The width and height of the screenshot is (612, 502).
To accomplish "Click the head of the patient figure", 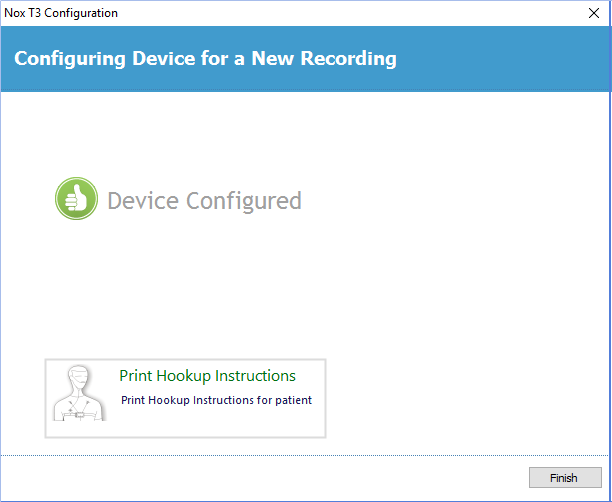I will pos(77,379).
